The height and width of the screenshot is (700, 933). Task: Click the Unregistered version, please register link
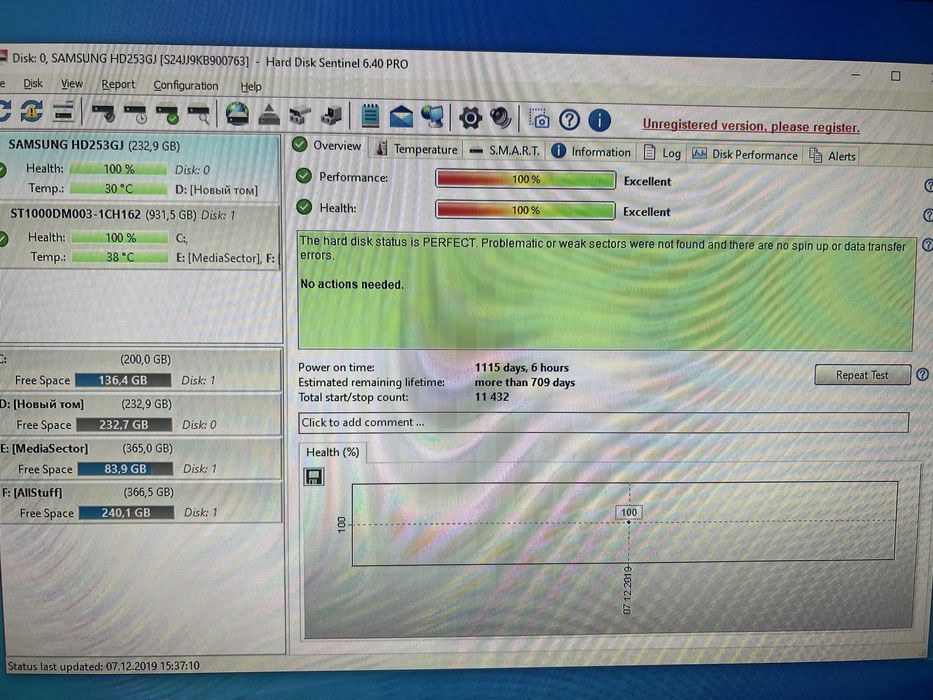751,126
